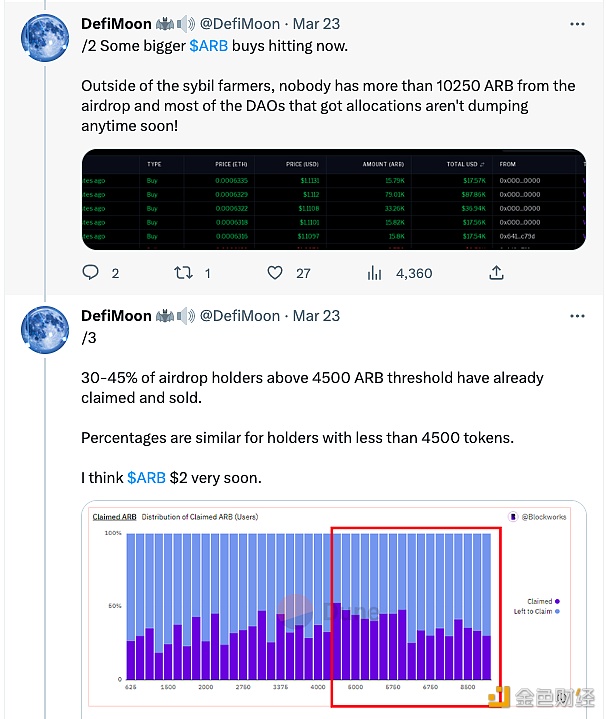606x719 pixels.
Task: Open the Mar 23 timestamp of the /3 tweet
Action: 316,315
